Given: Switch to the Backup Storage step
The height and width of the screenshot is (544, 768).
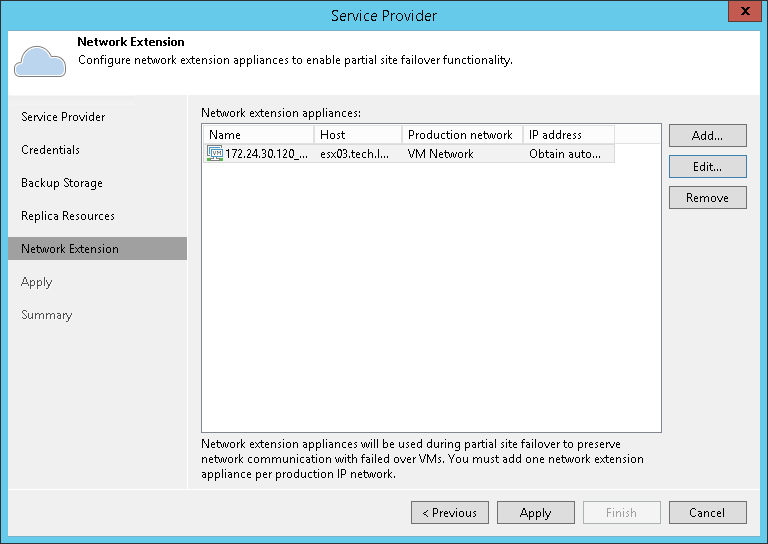Looking at the screenshot, I should pyautogui.click(x=62, y=183).
